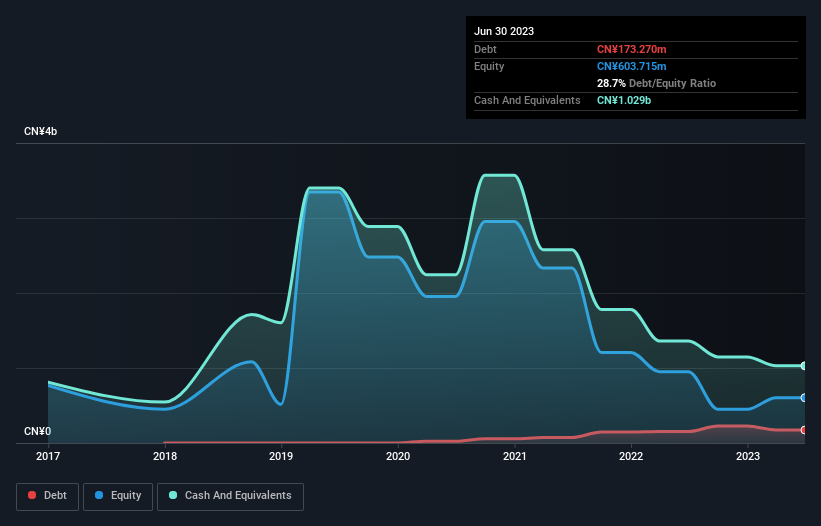Viewport: 821px width, 526px height.
Task: Select the 2022 x-axis label
Action: pos(631,456)
